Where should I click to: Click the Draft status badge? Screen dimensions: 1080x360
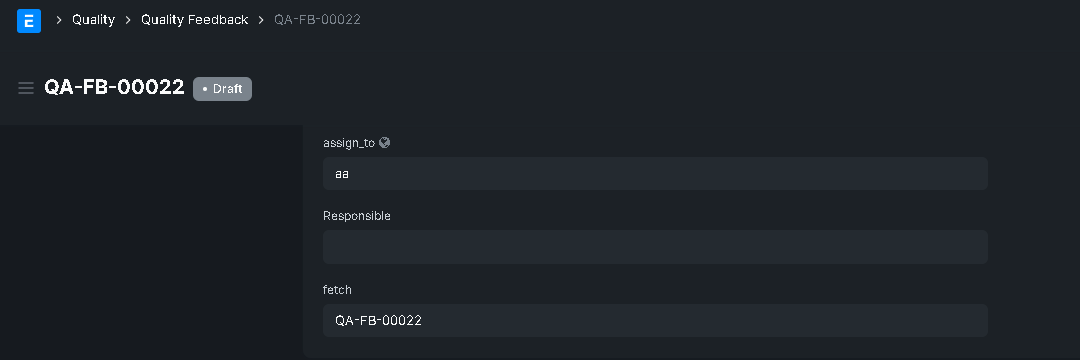pos(222,89)
